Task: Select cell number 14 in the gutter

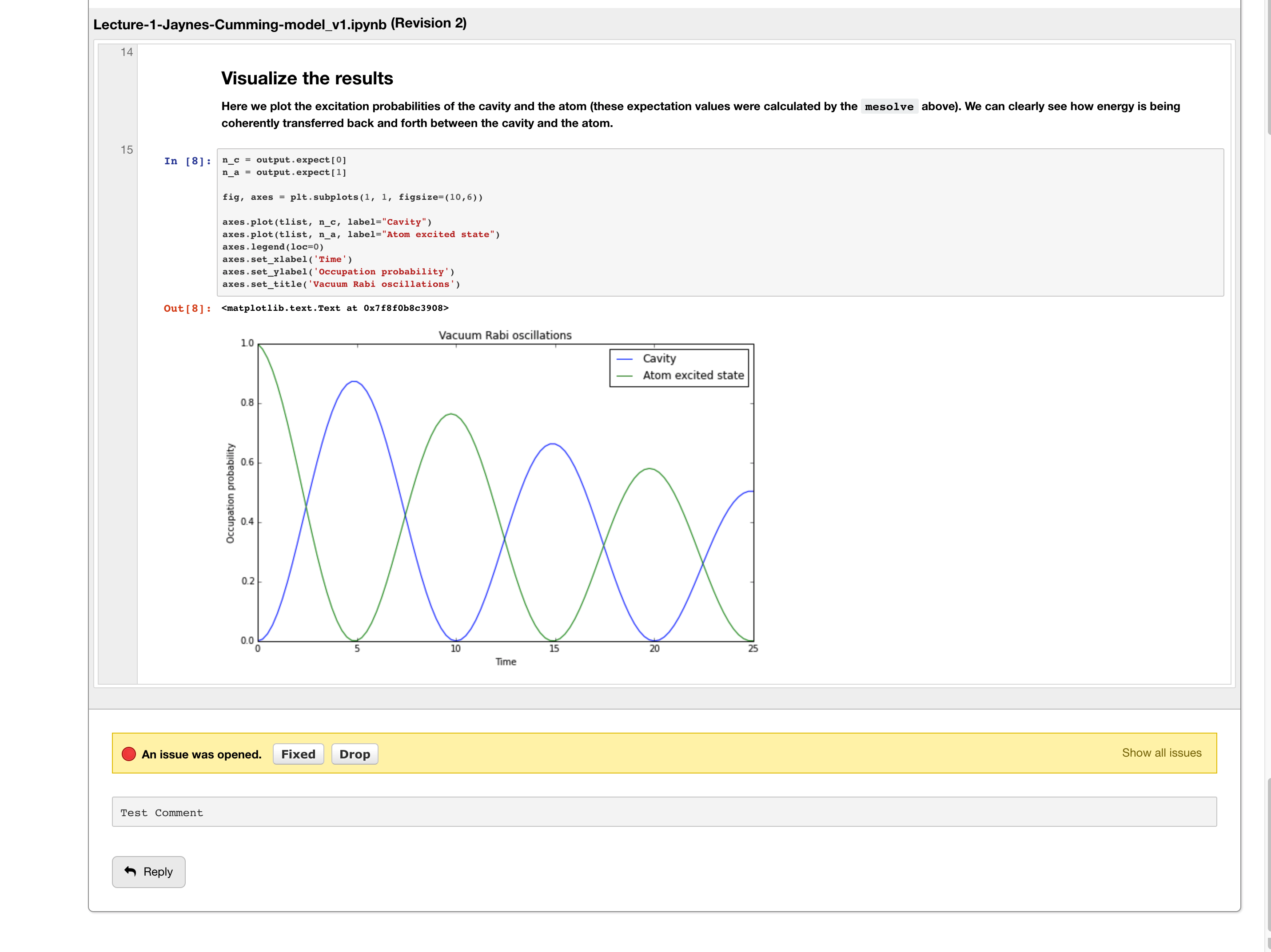Action: point(127,52)
